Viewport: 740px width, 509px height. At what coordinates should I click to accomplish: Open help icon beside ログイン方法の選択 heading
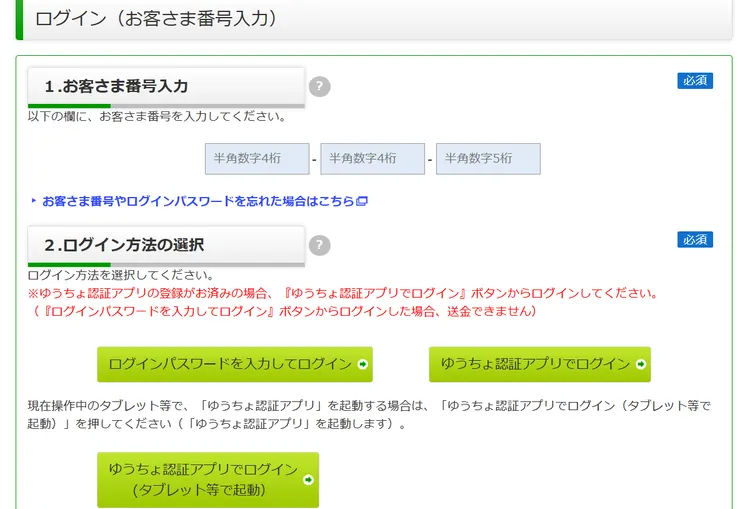coord(320,245)
